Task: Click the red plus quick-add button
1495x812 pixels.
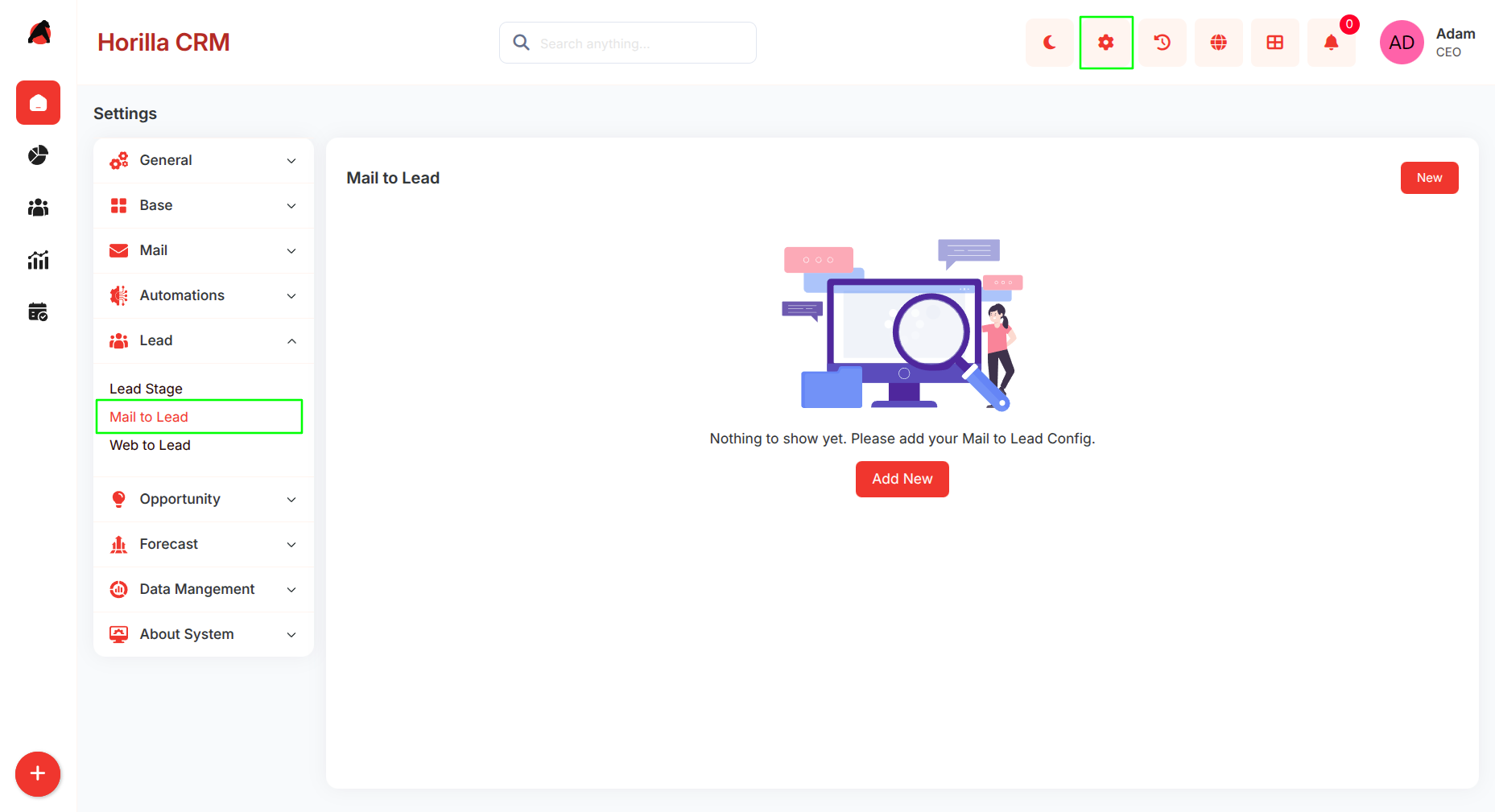Action: (38, 774)
